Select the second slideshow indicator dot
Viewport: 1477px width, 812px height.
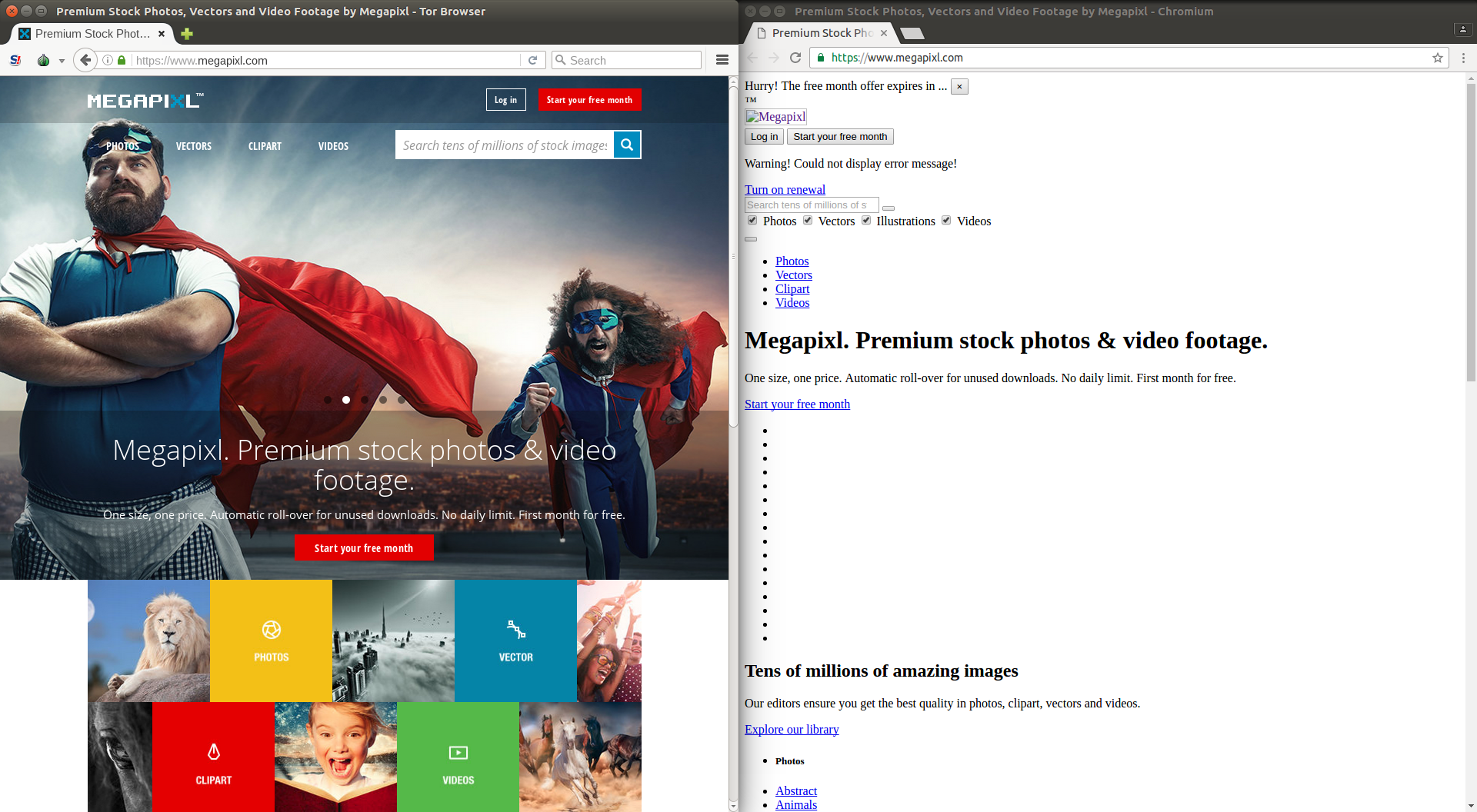[346, 400]
